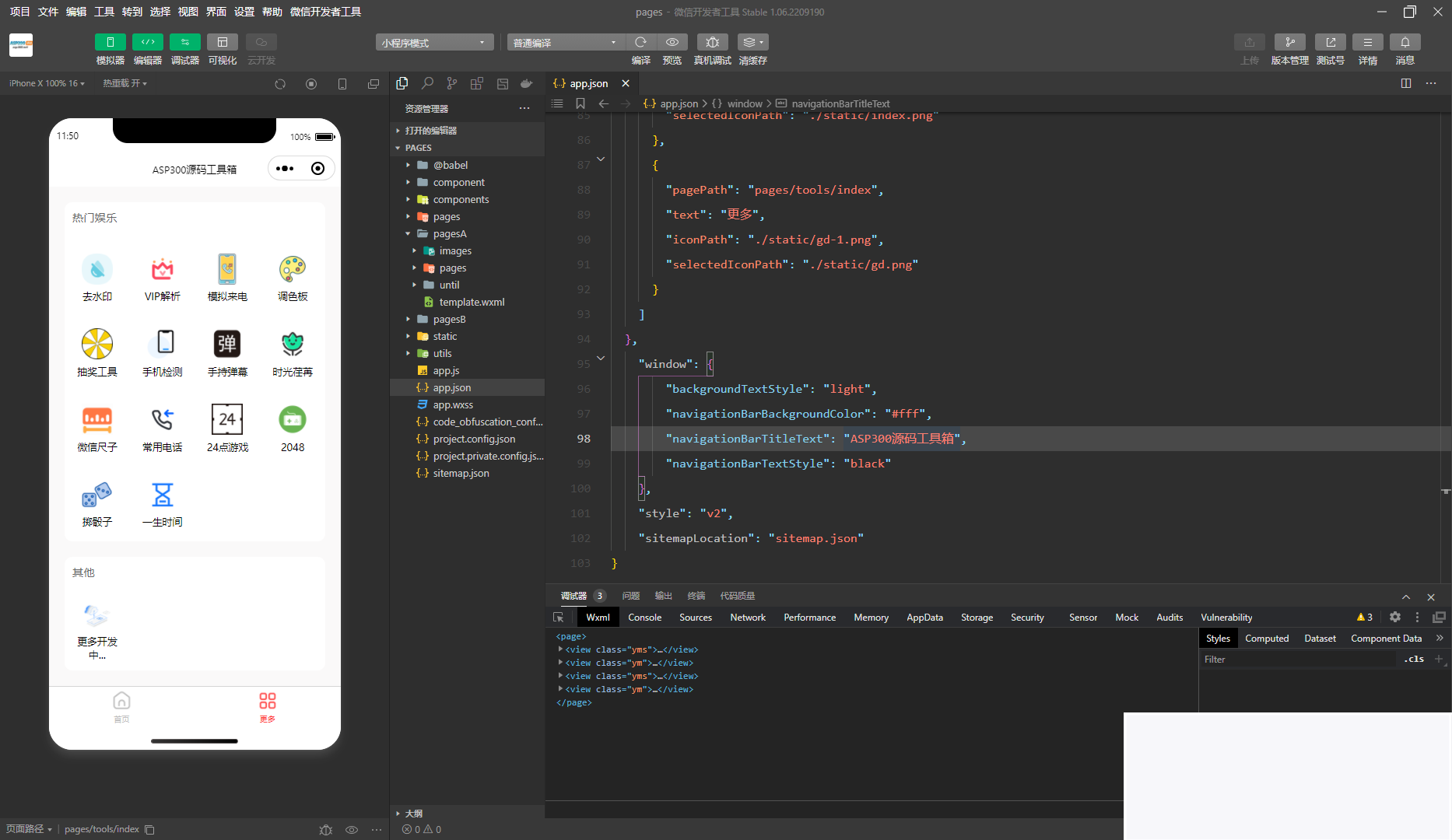Toggle the debugger (调试器) panel button
The image size is (1452, 840).
184,43
